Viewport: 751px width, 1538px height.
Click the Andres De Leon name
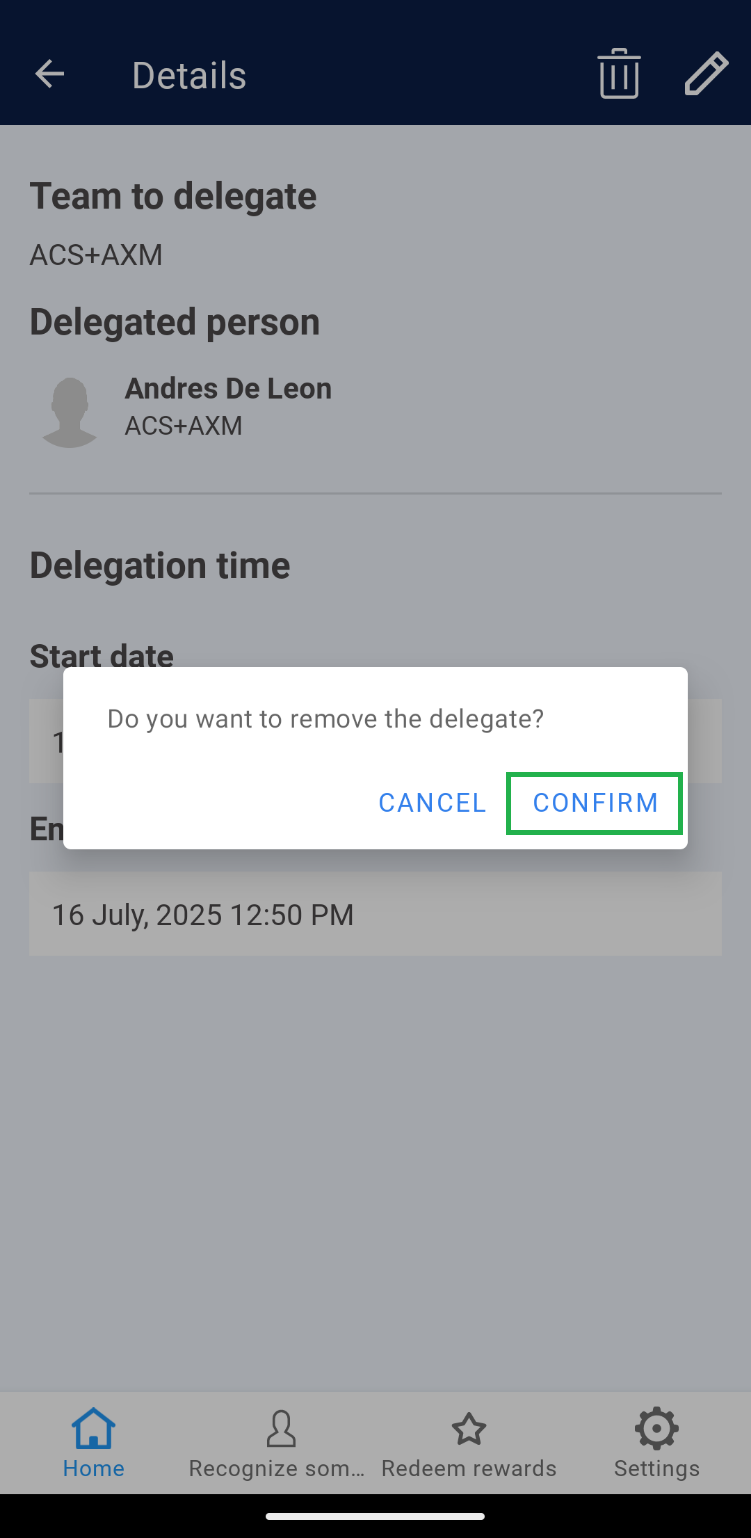(x=228, y=389)
